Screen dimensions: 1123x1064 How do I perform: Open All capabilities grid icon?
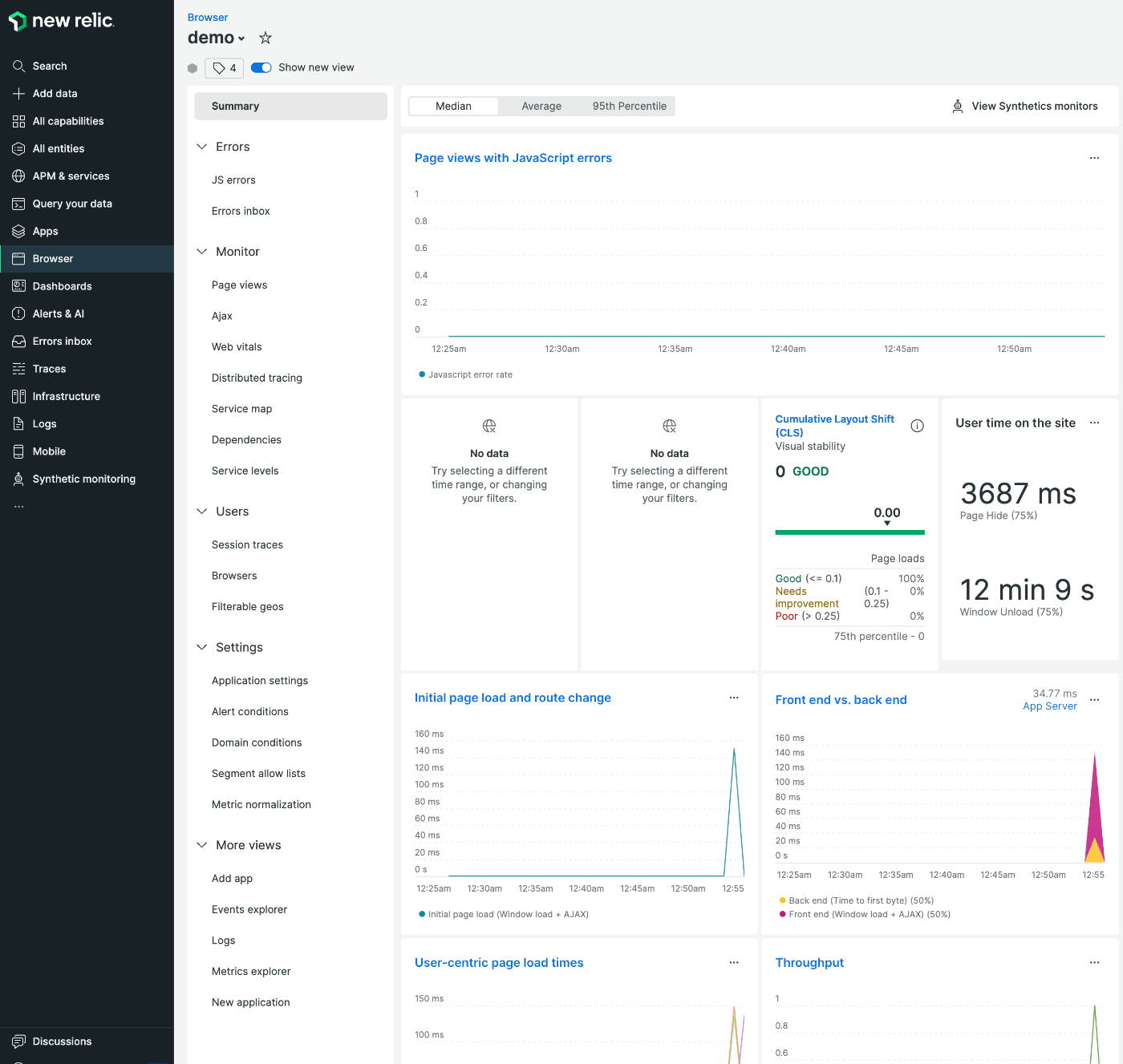(x=18, y=121)
